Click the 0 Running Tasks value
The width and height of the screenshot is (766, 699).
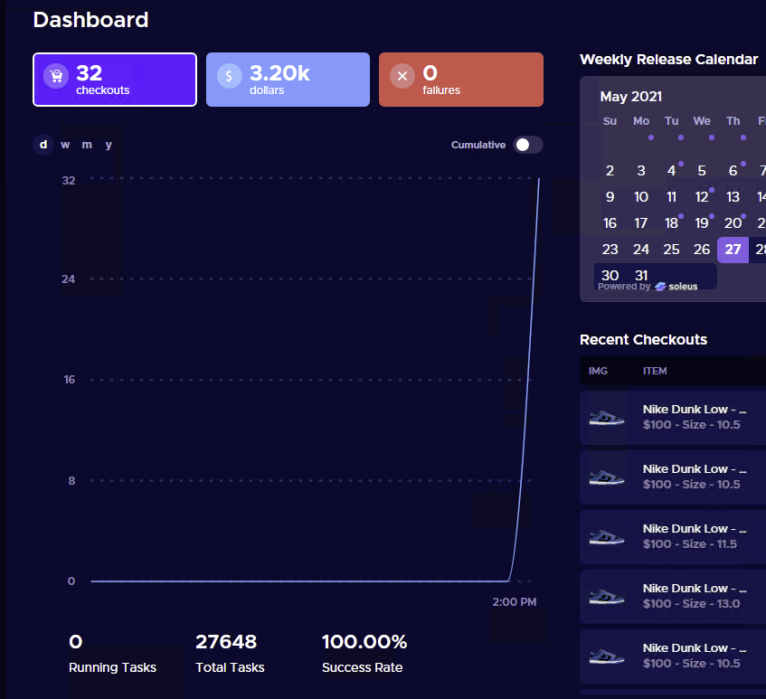76,642
